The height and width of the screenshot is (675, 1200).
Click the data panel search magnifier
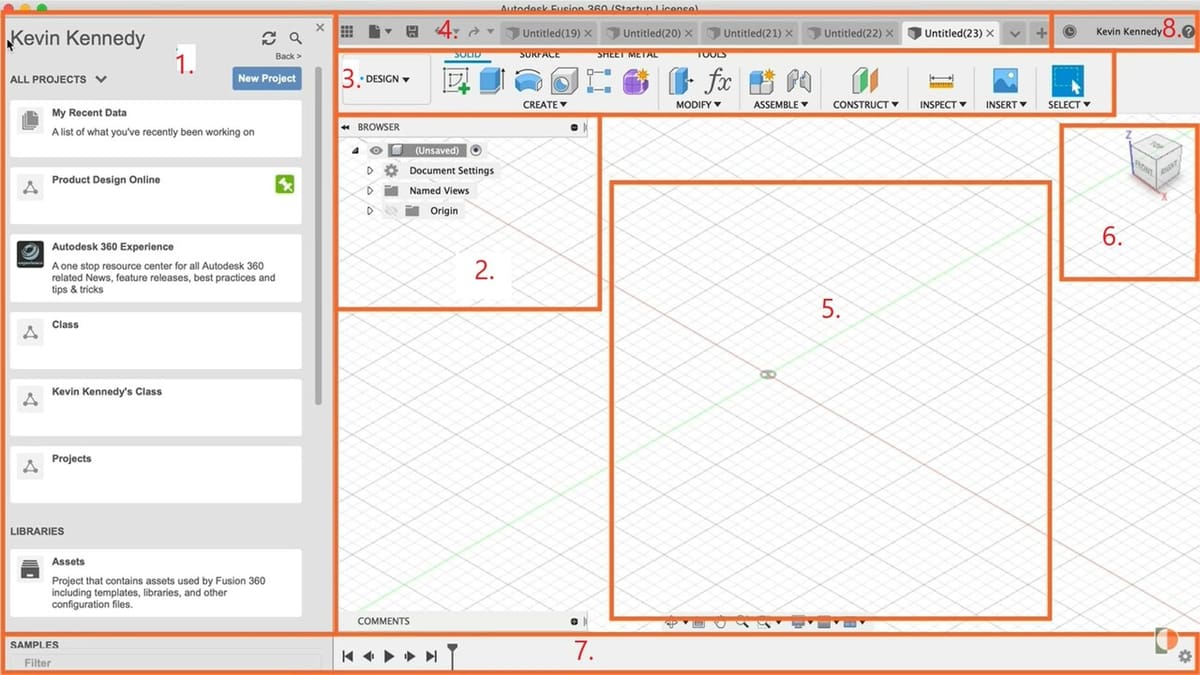[x=295, y=38]
